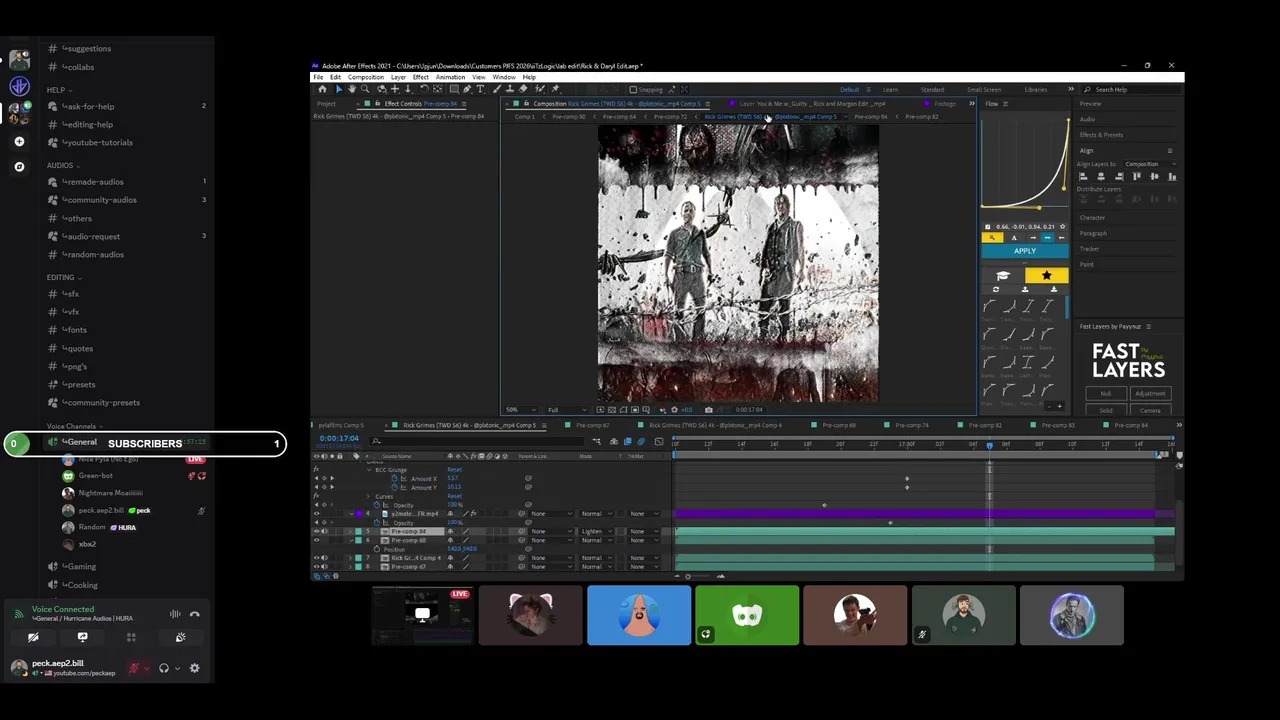Select the Horizontal Type tool
Screen dimensions: 1280x720
click(x=480, y=89)
